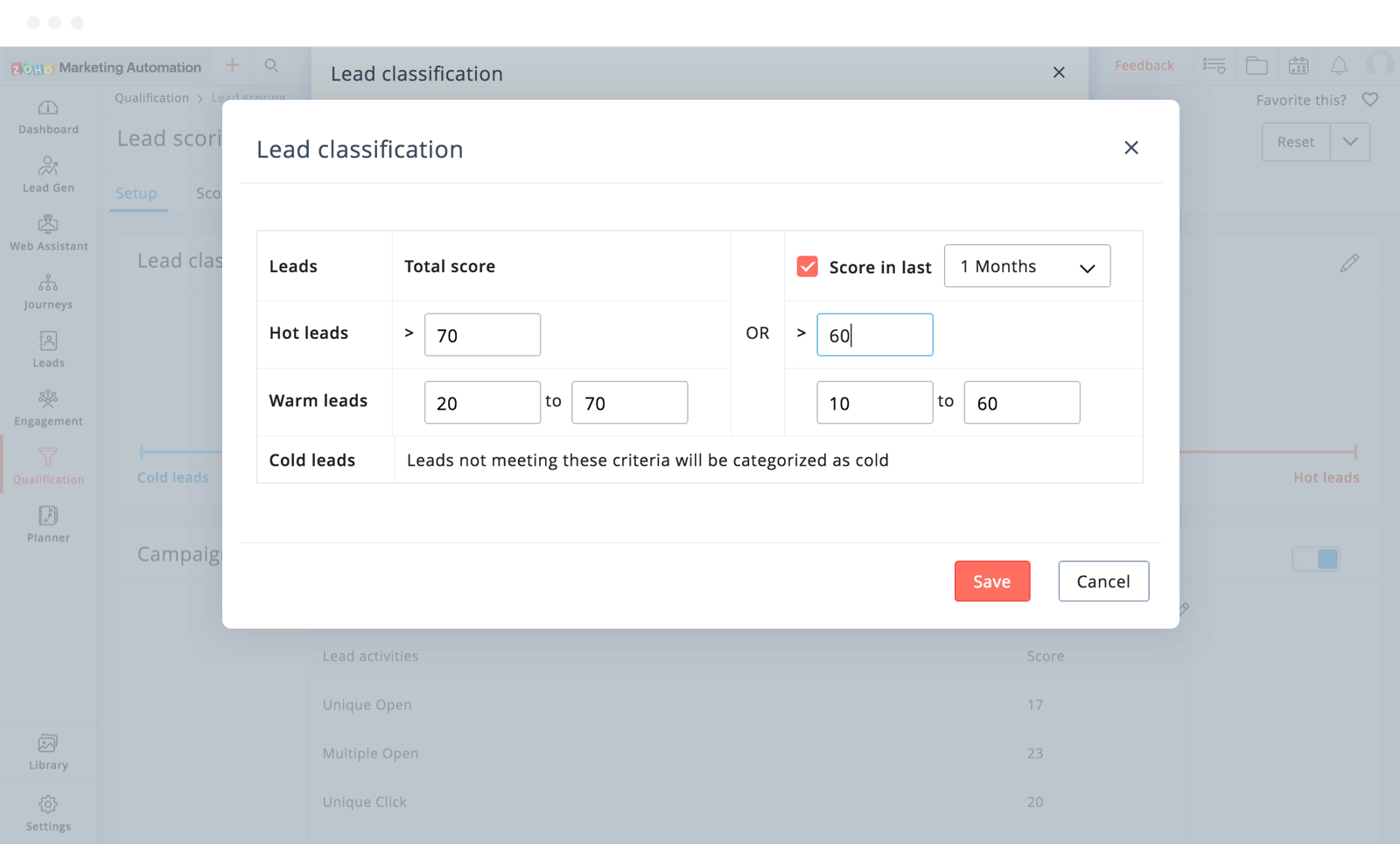Click the notifications bell icon
This screenshot has width=1400, height=844.
[1339, 66]
